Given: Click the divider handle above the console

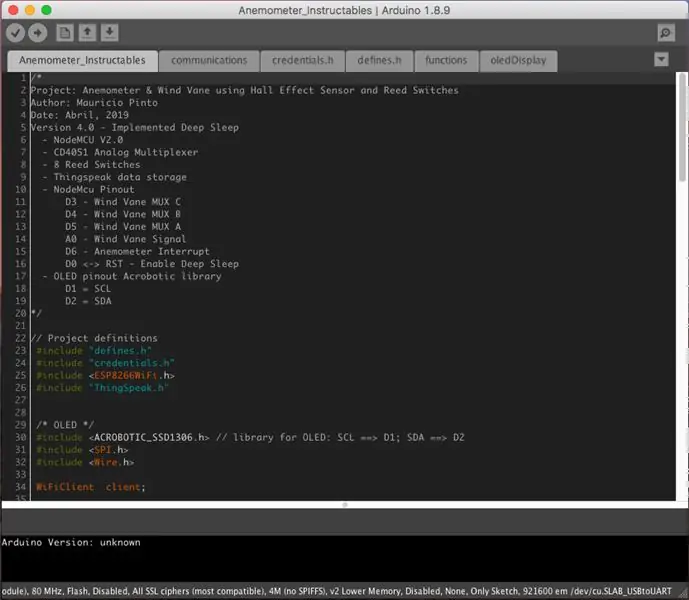Looking at the screenshot, I should coord(345,505).
